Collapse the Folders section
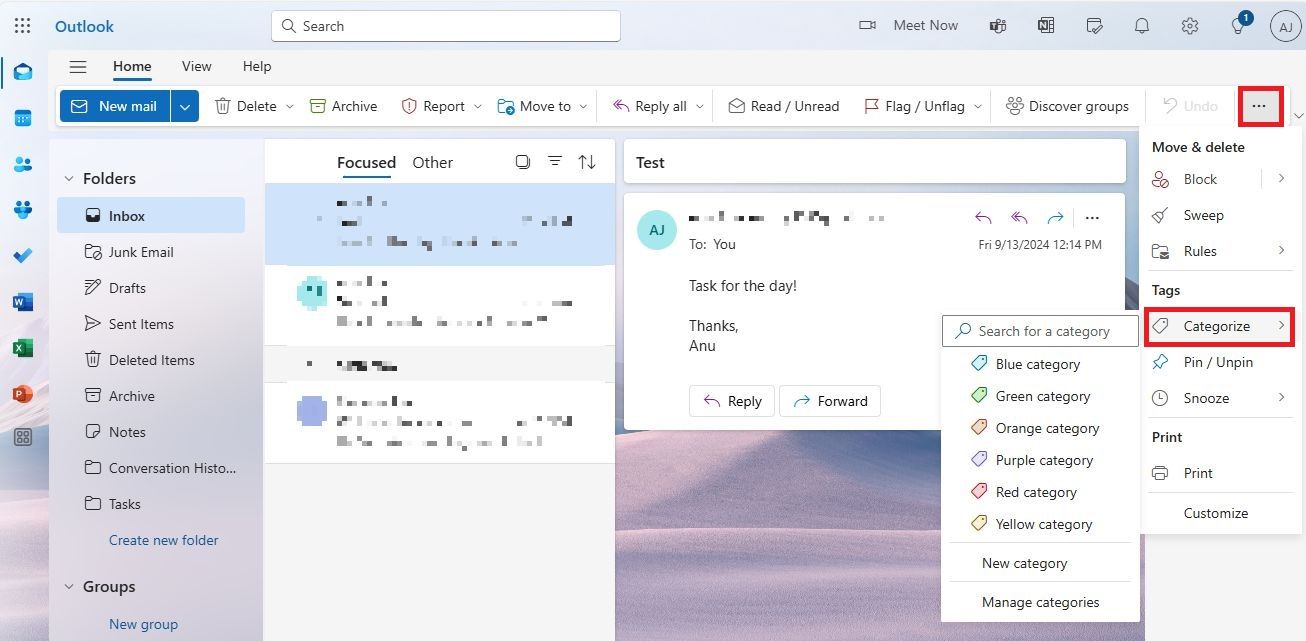This screenshot has height=641, width=1306. click(68, 178)
